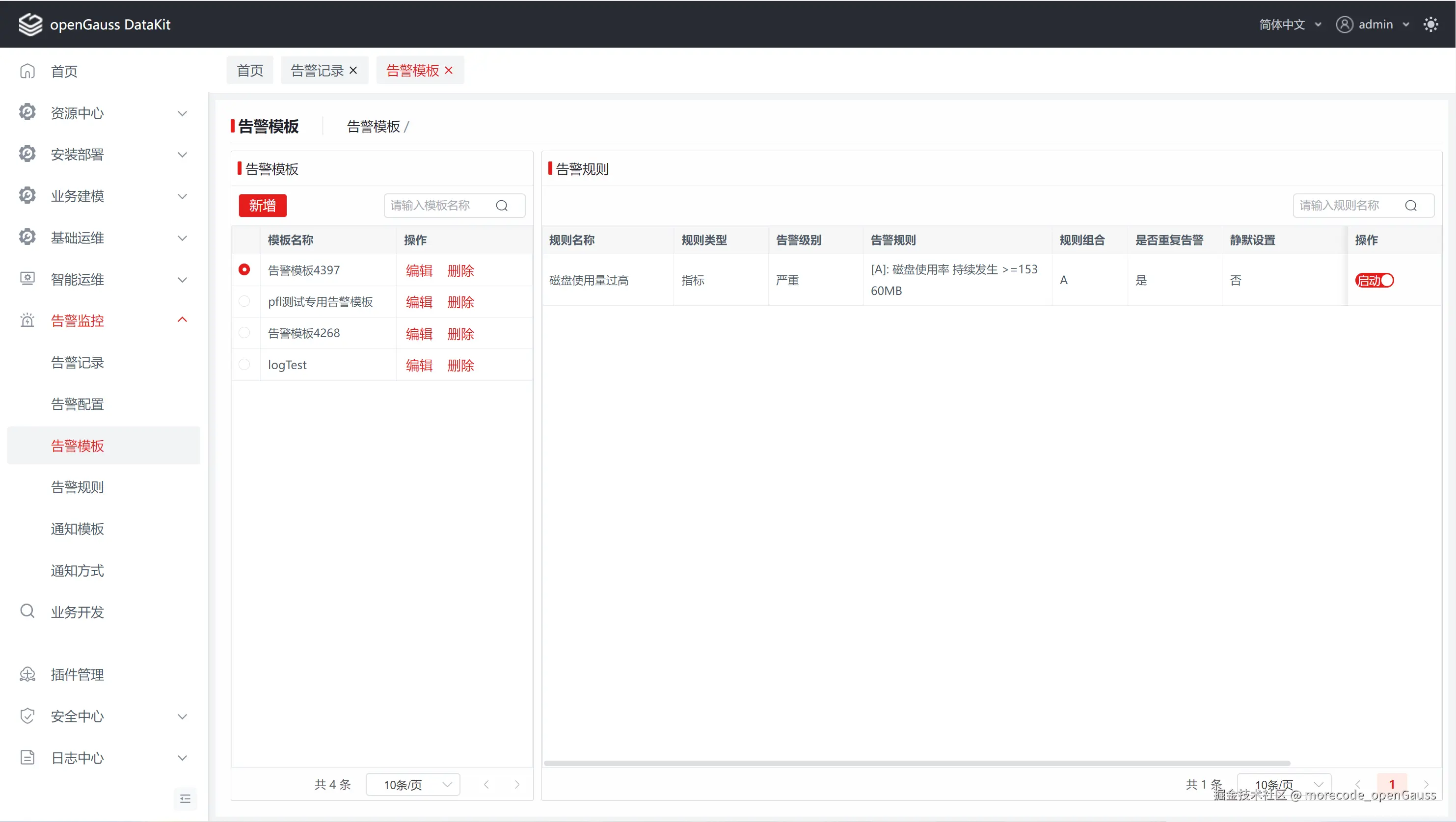The image size is (1456, 822).
Task: Collapse the sidebar using bottom fold icon
Action: point(185,798)
